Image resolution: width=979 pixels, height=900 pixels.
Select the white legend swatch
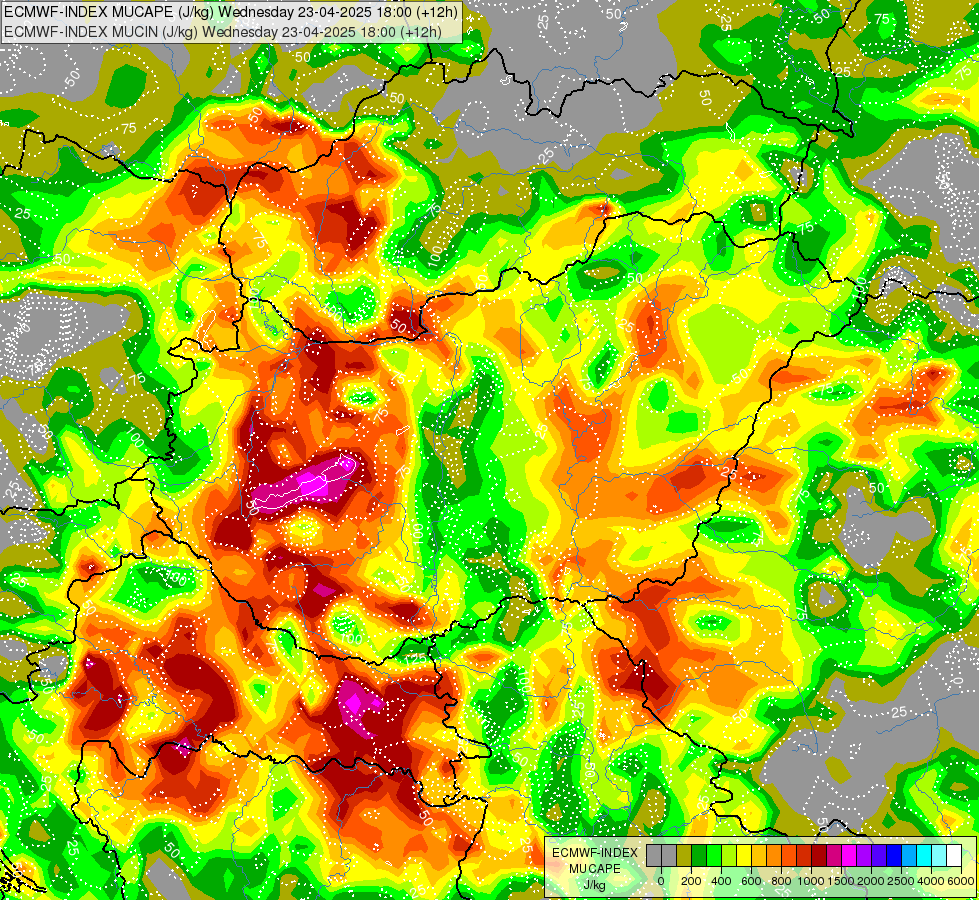[955, 856]
